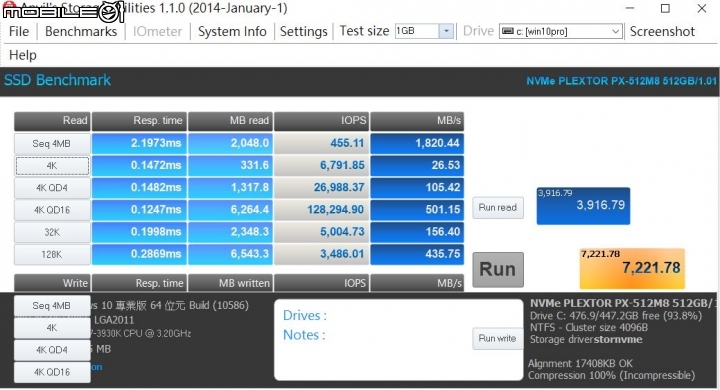
Task: Click the Drive C: 476.9/447.2GB free text
Action: click(x=616, y=316)
